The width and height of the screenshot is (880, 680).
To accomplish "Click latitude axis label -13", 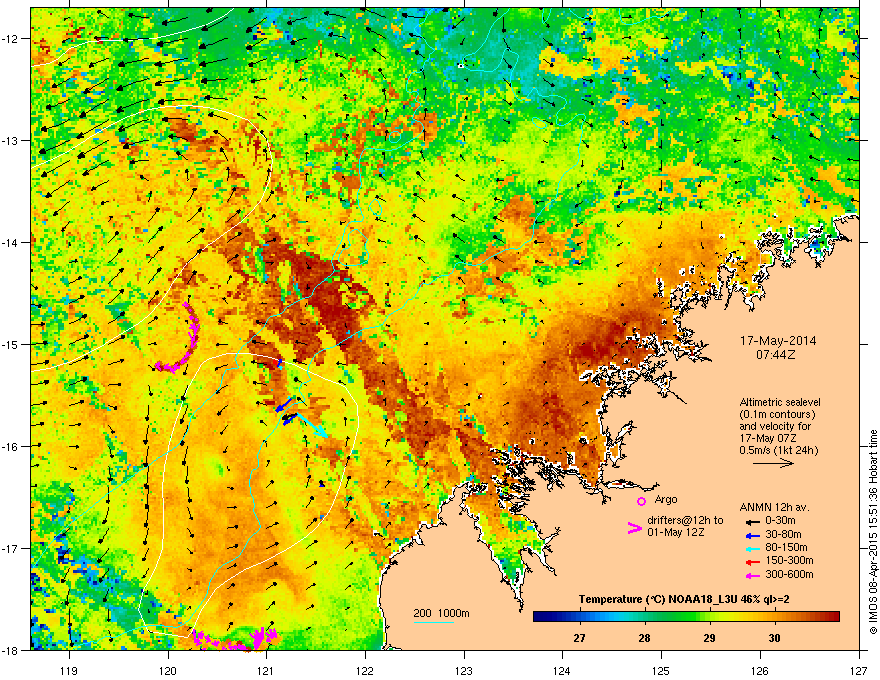I will [11, 140].
